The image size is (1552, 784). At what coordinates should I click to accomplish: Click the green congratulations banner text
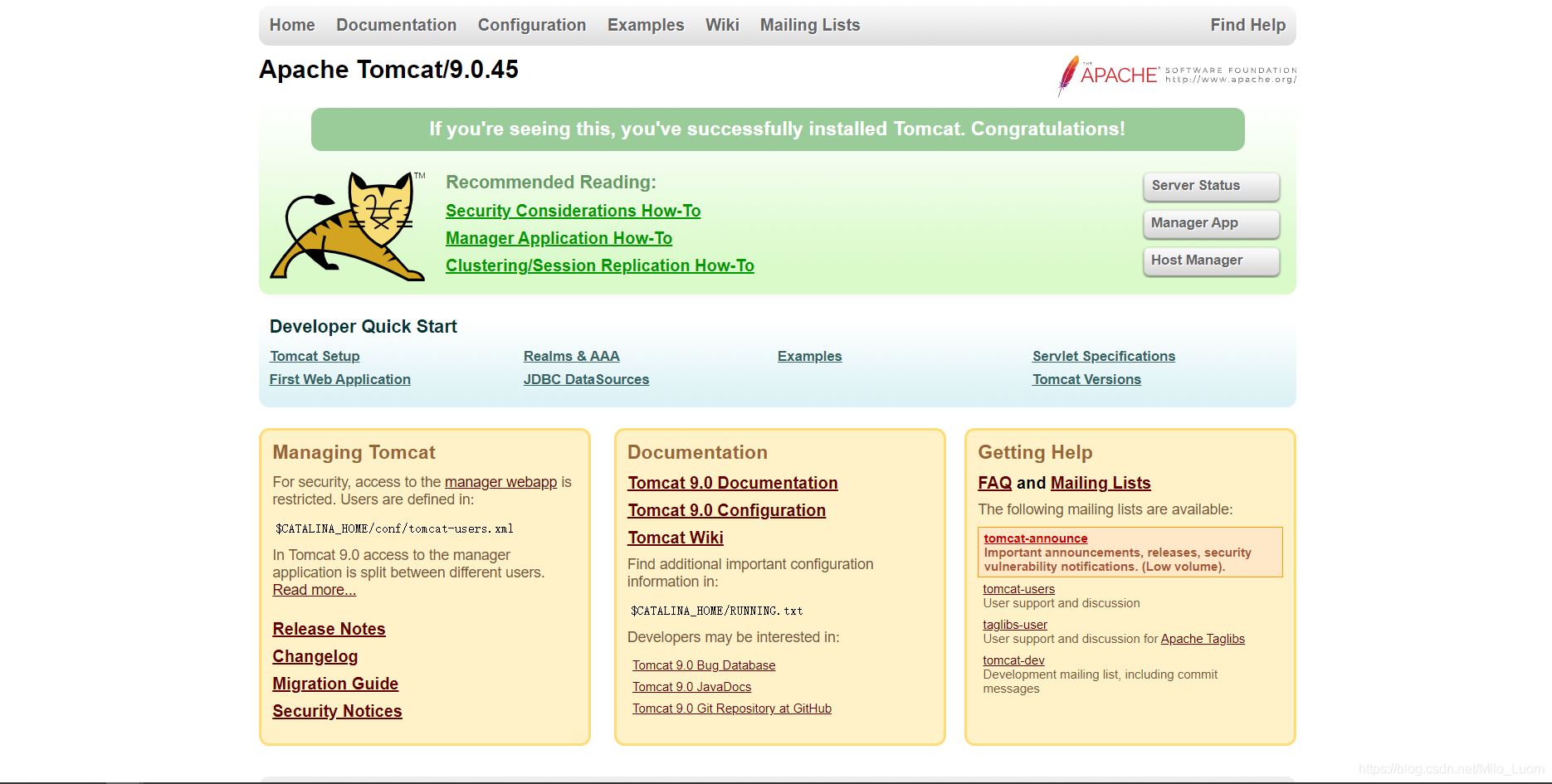click(x=777, y=129)
